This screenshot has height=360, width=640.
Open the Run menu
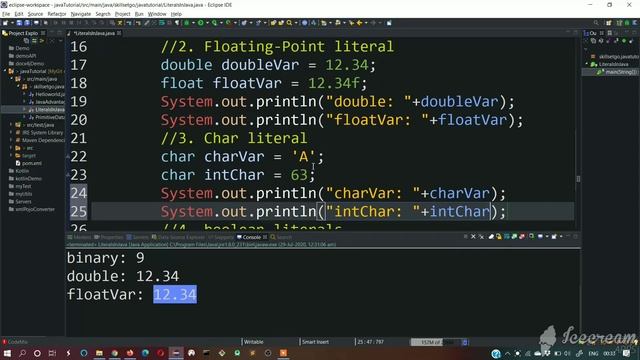coord(139,14)
